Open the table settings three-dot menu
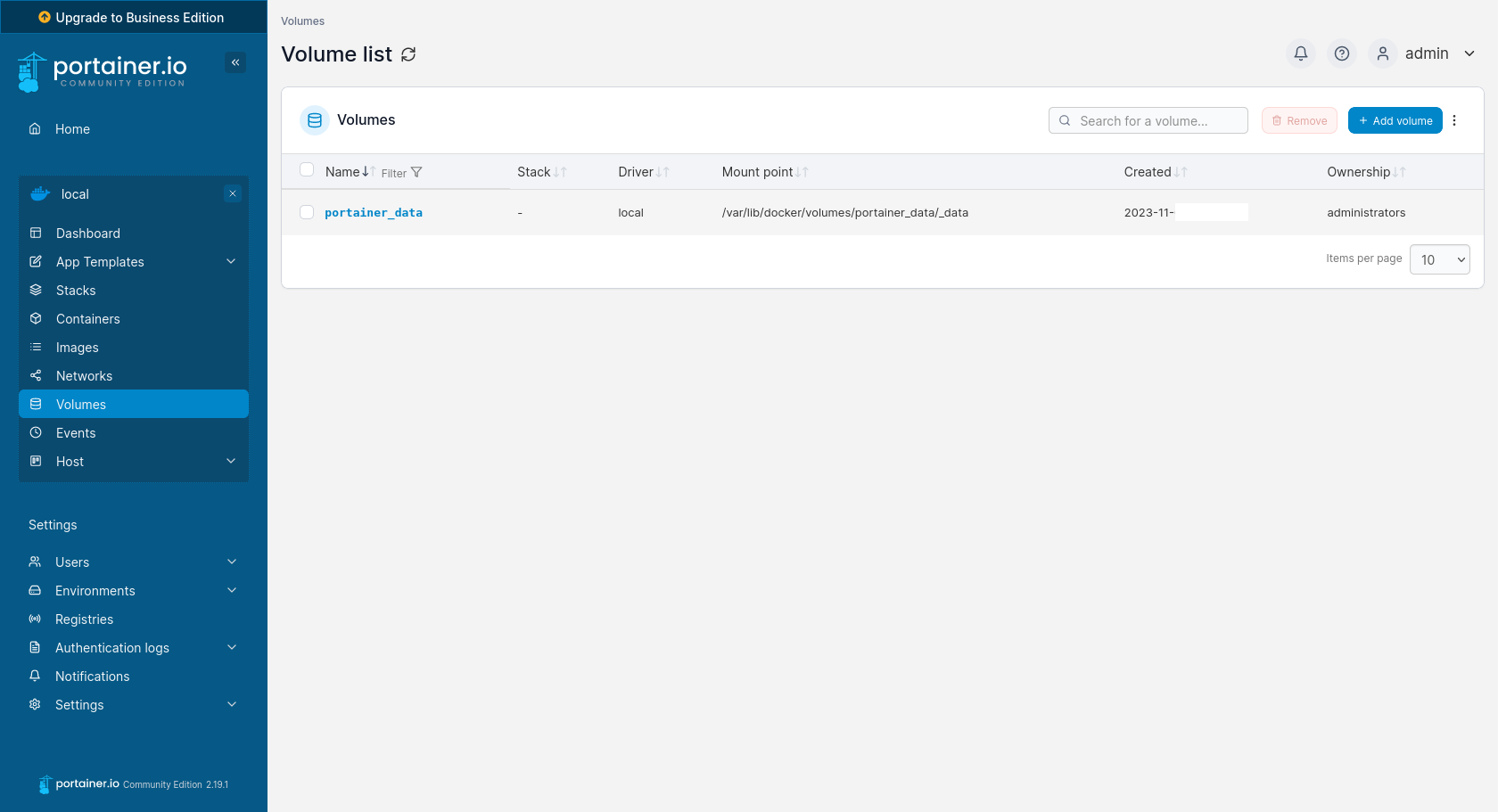This screenshot has height=812, width=1498. (1454, 120)
